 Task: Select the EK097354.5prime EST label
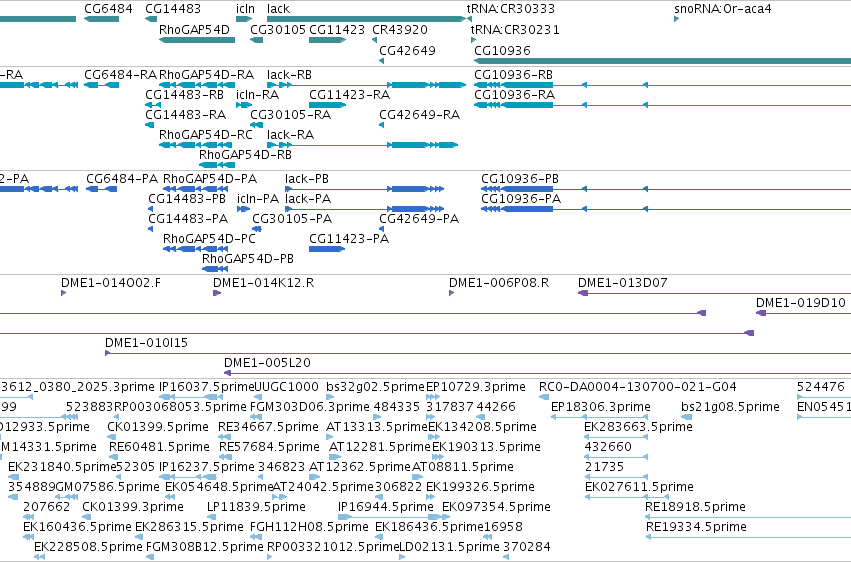[496, 507]
